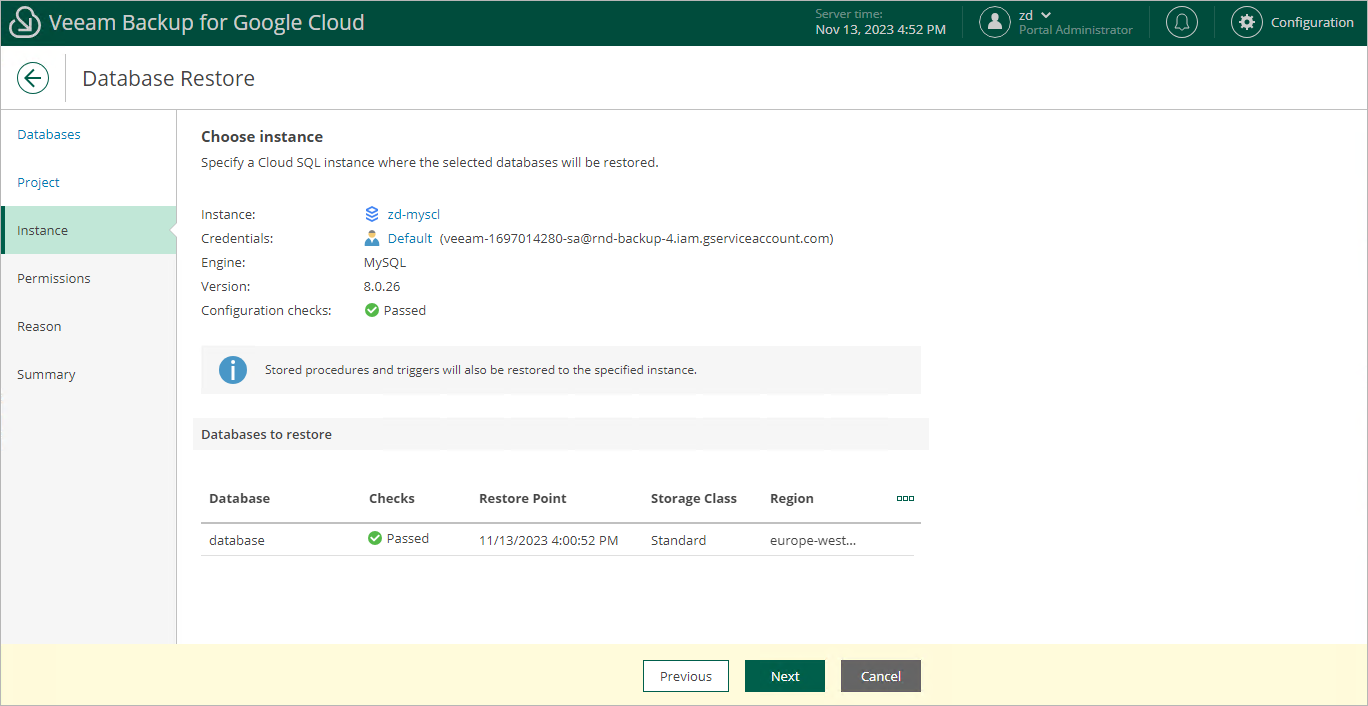
Task: Click the 'MySQL' engine value
Action: (x=385, y=262)
